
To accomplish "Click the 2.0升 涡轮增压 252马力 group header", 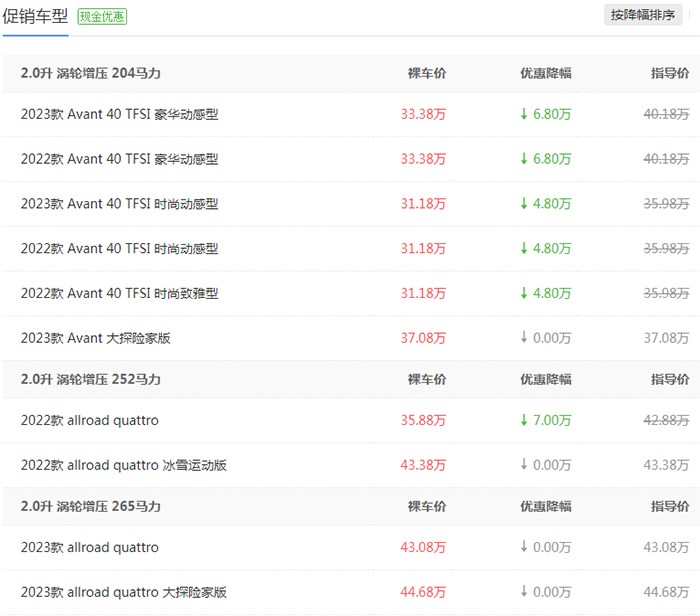I will (90, 380).
